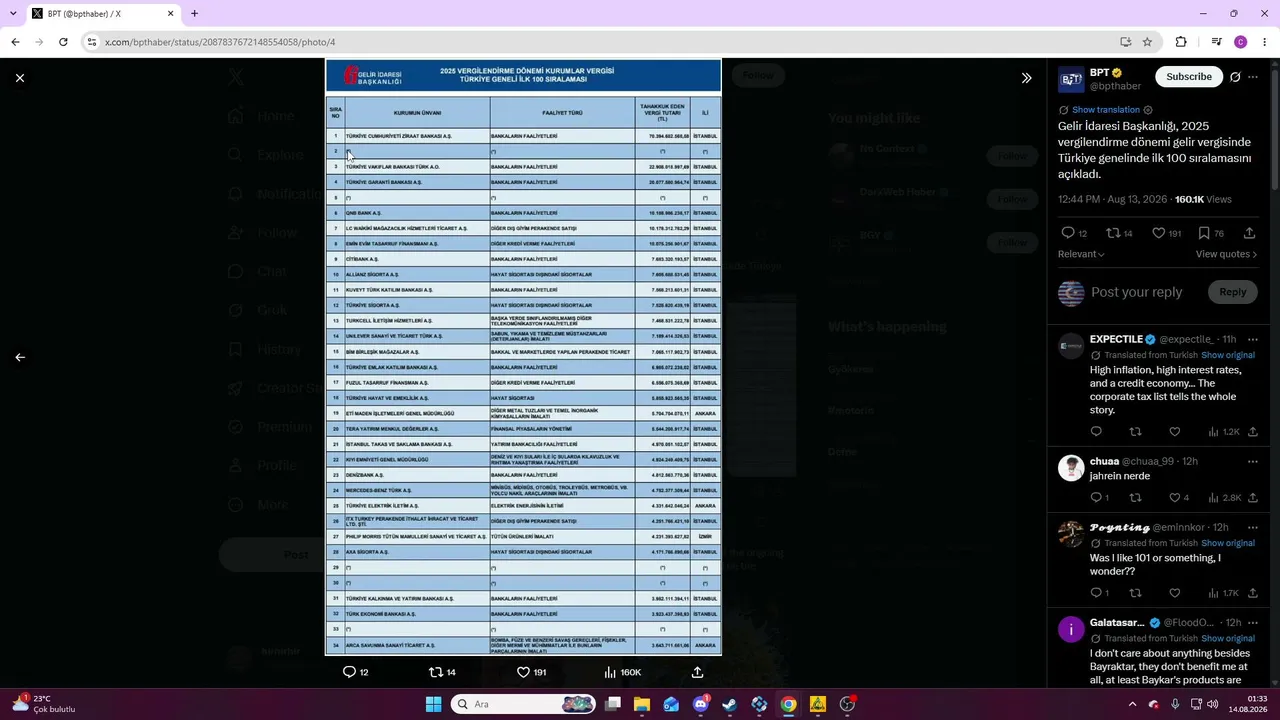Repost EXPECTILE's comment

[x=1135, y=432]
